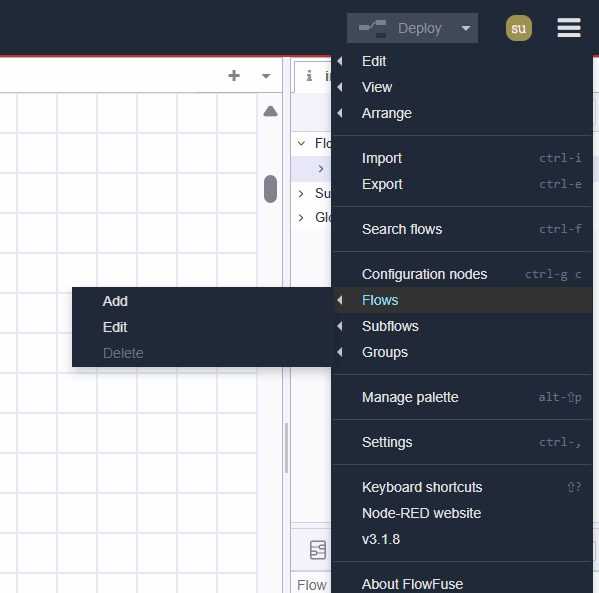
Task: Expand the Subflows tree section chevron
Action: pos(301,194)
